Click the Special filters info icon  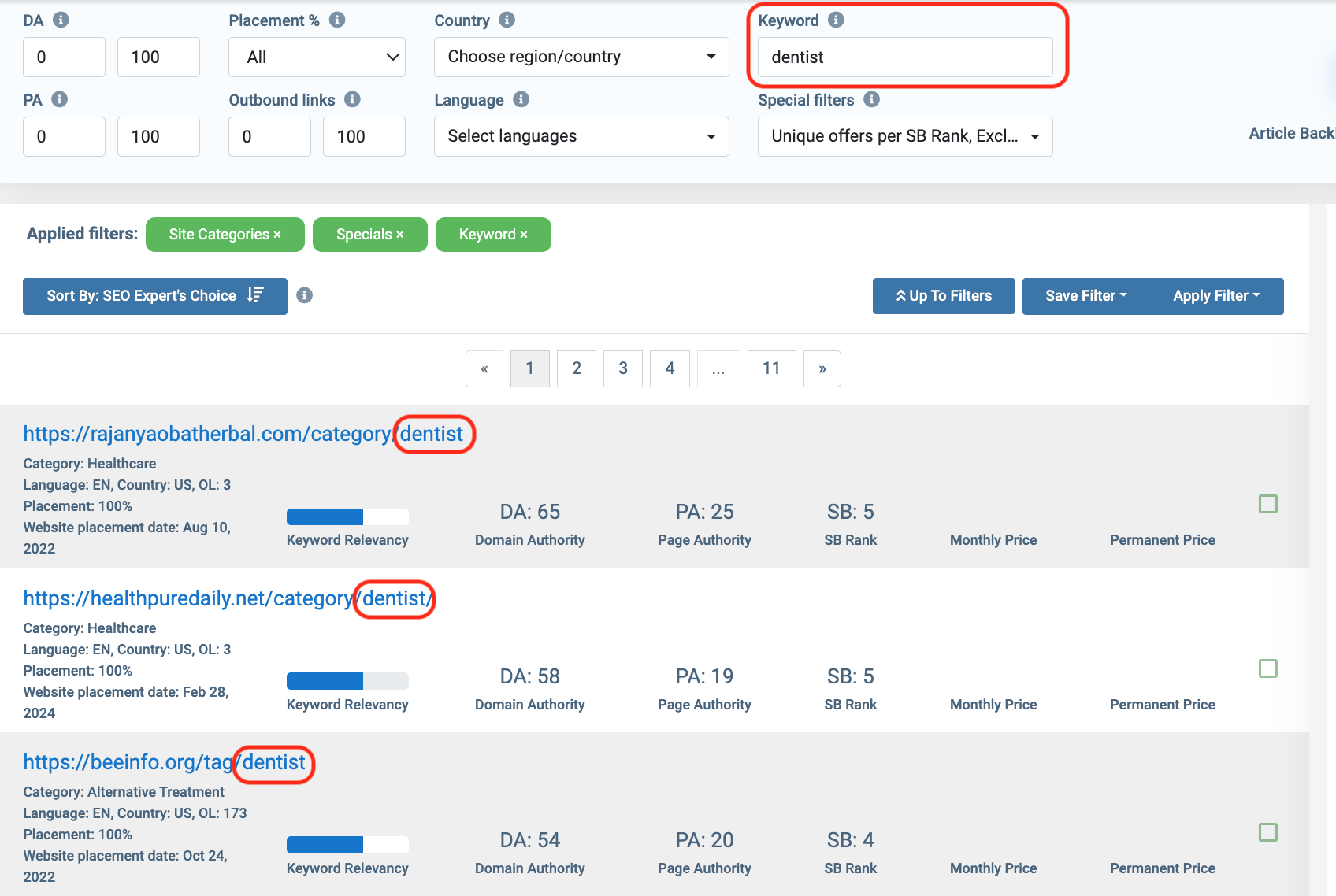coord(871,99)
